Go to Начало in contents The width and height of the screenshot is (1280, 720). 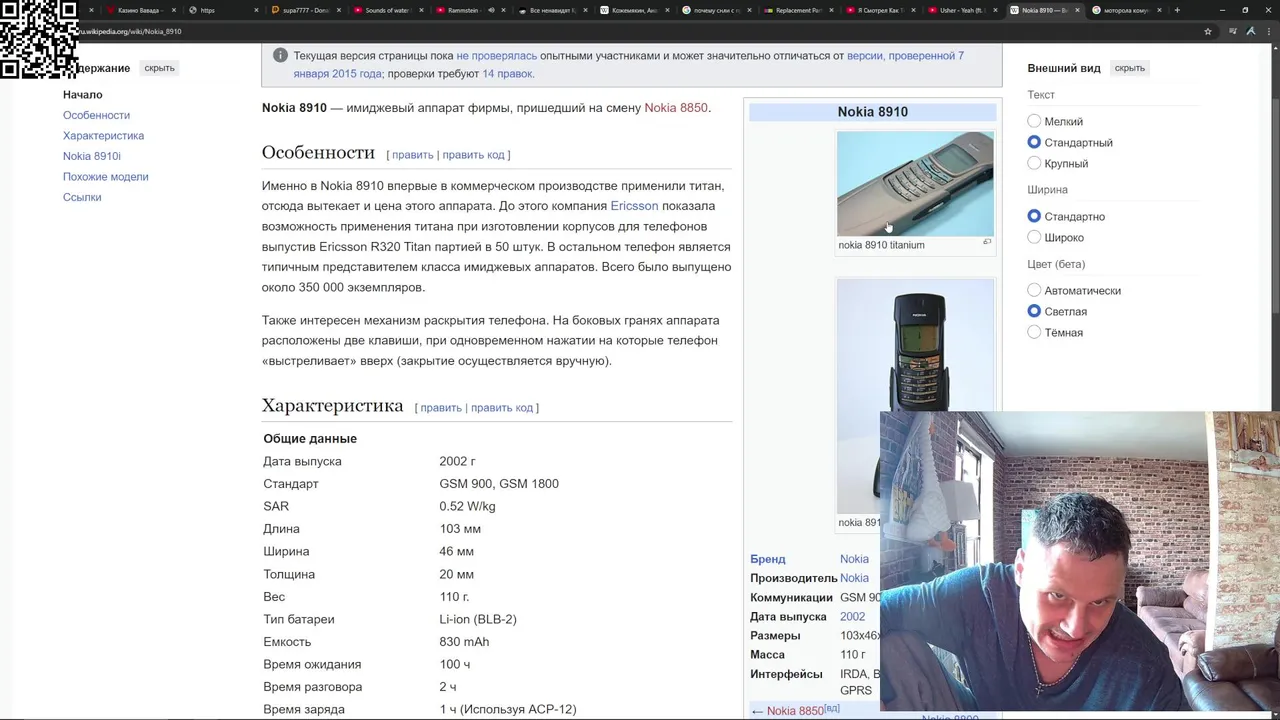click(x=83, y=95)
